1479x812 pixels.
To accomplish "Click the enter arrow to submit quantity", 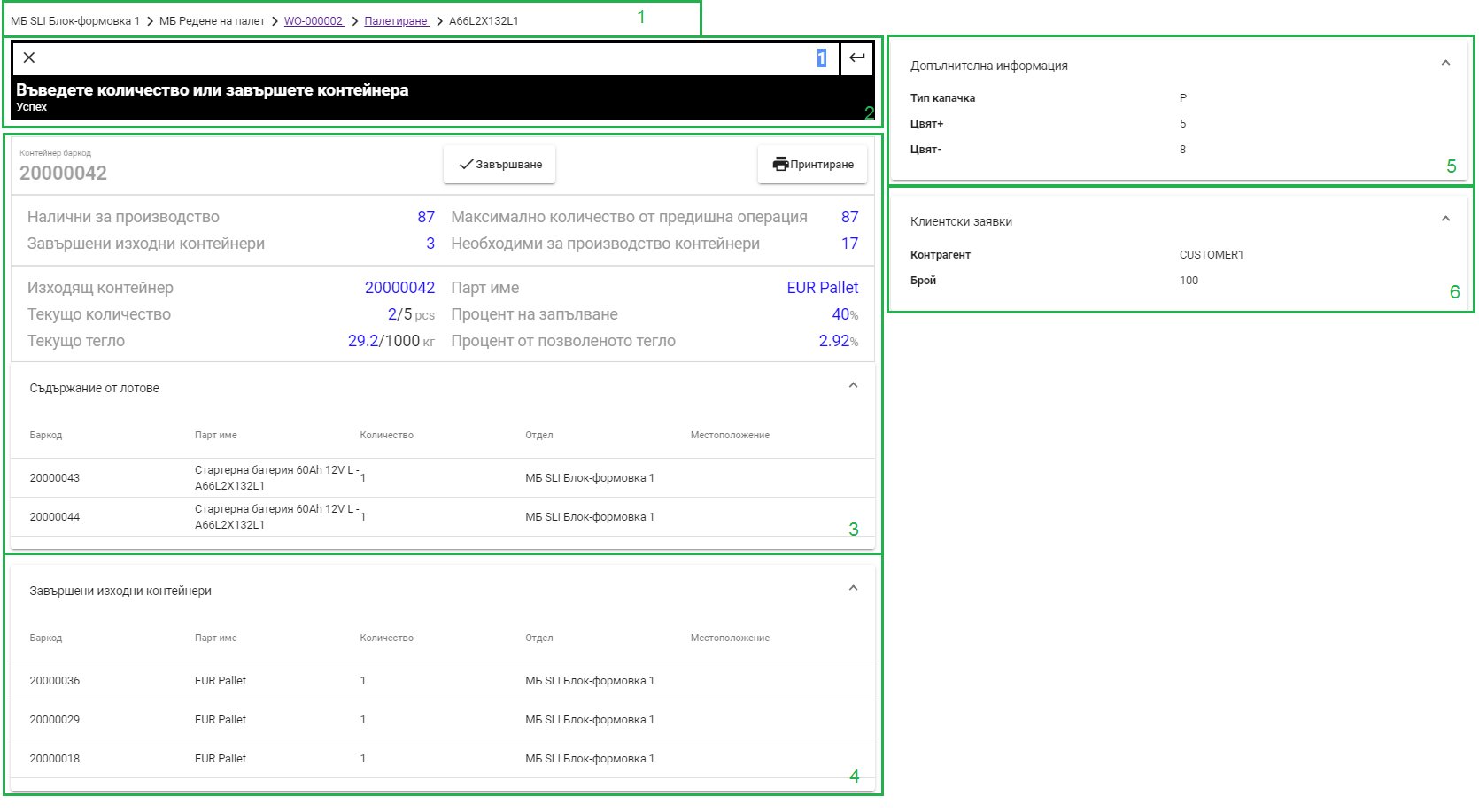I will click(x=856, y=58).
